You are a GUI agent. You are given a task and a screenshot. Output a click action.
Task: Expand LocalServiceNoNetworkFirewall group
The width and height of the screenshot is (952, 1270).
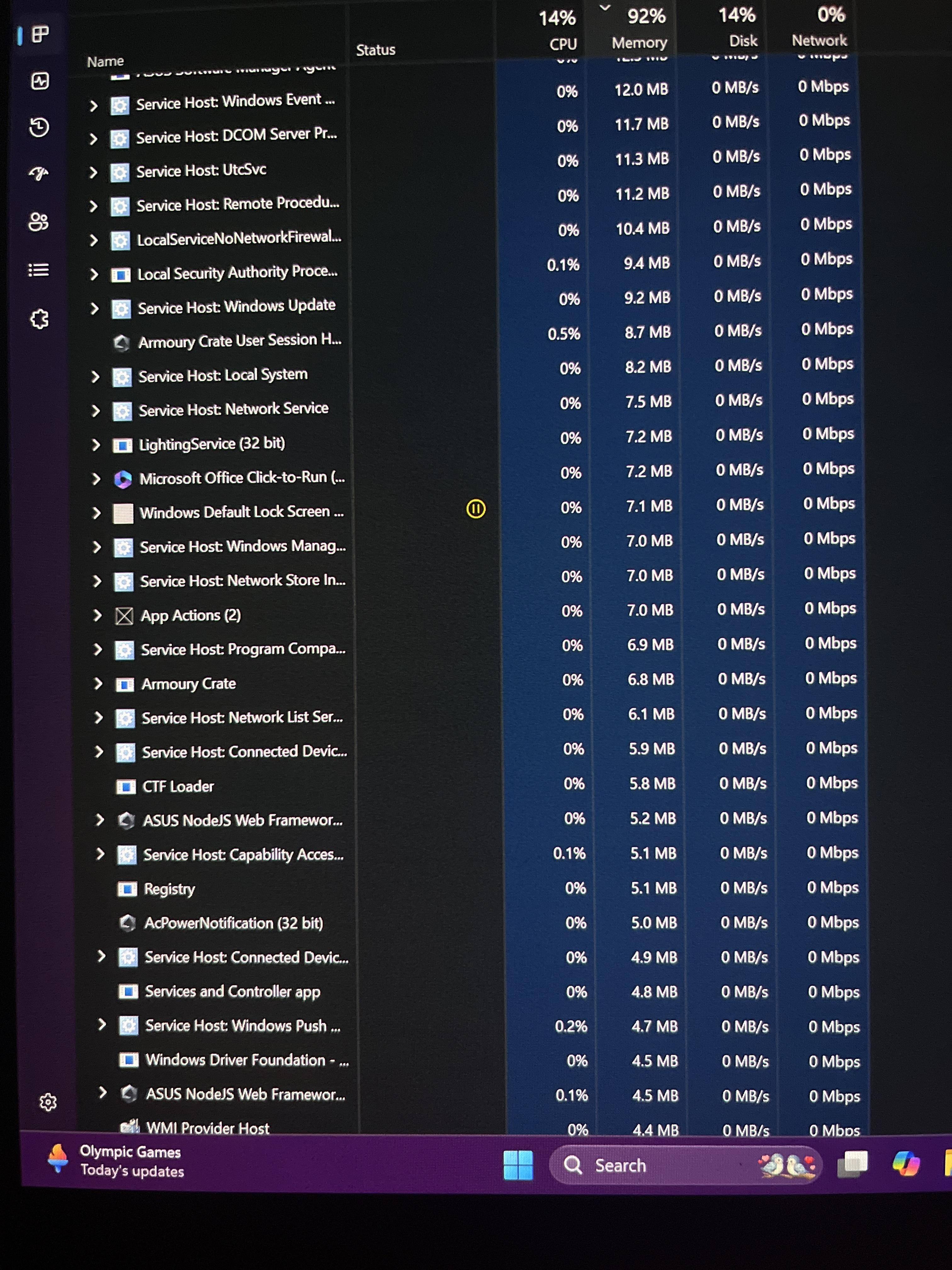[94, 241]
